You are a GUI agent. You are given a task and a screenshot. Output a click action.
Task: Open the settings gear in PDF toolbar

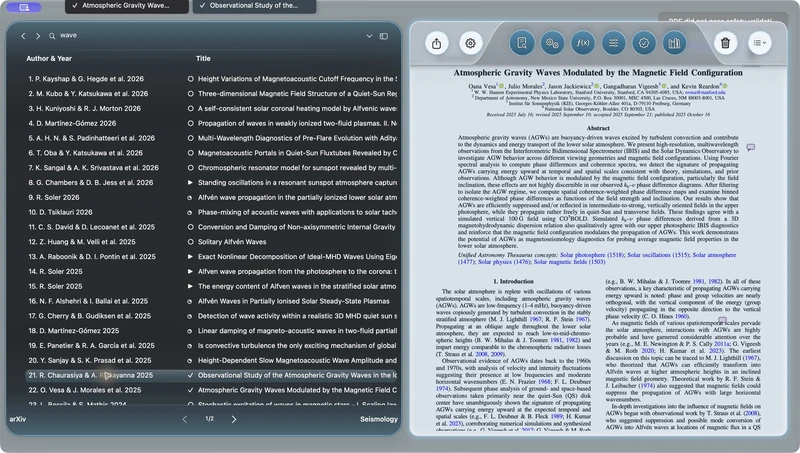pyautogui.click(x=470, y=43)
